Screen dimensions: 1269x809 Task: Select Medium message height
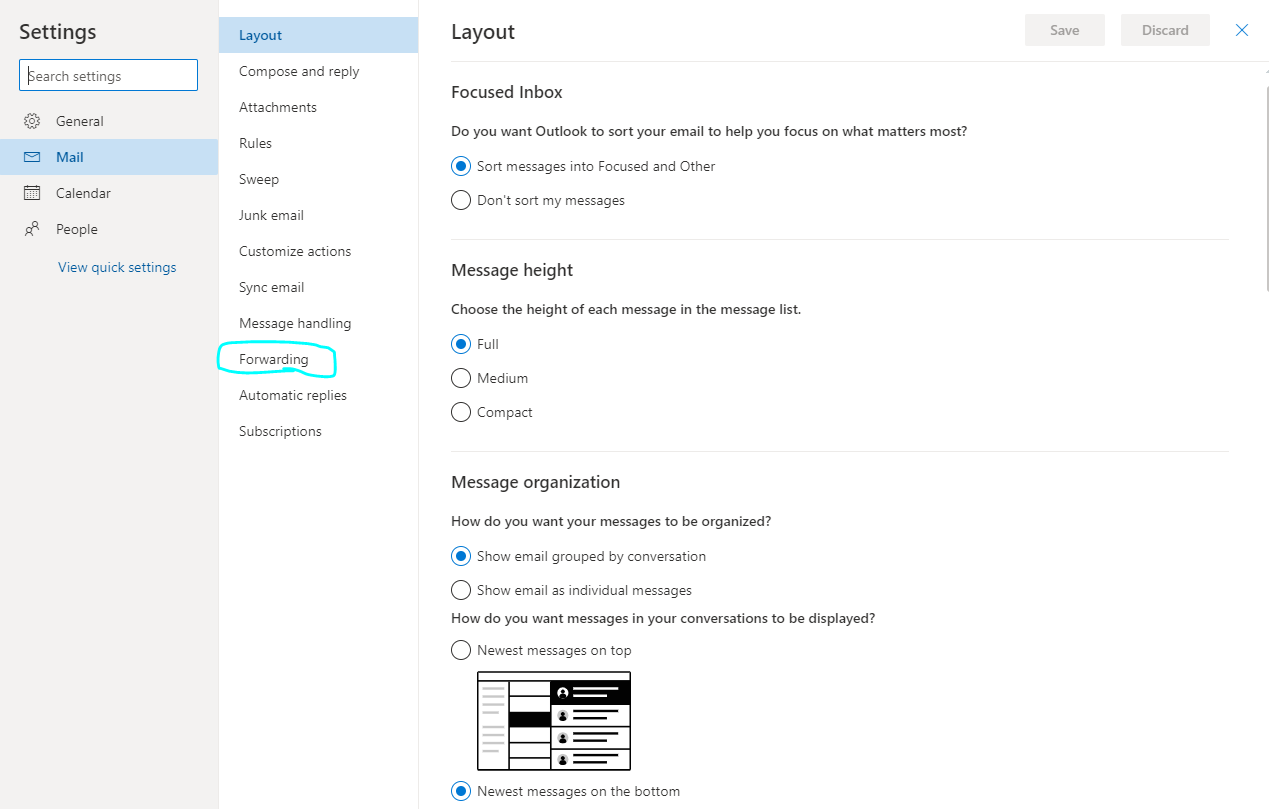pos(460,378)
